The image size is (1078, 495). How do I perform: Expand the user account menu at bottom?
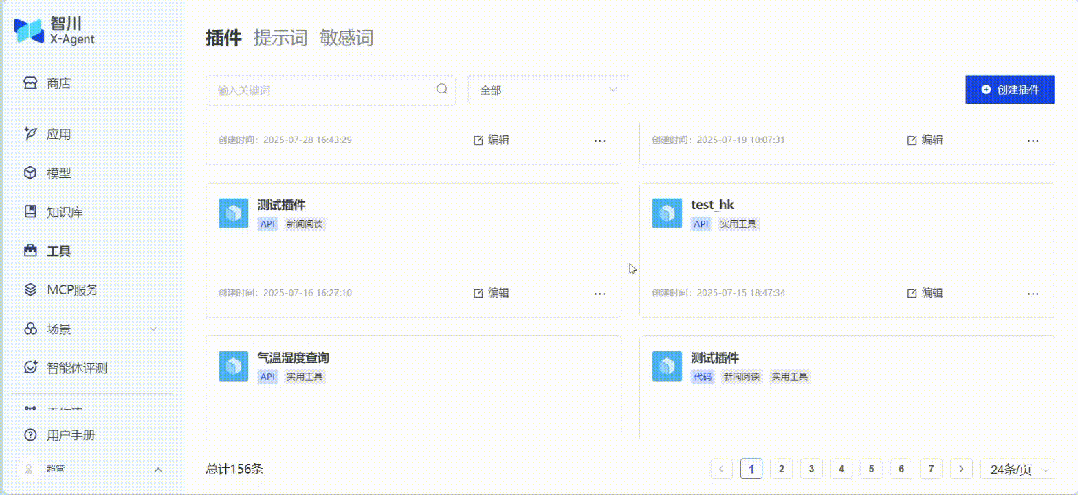tap(157, 469)
